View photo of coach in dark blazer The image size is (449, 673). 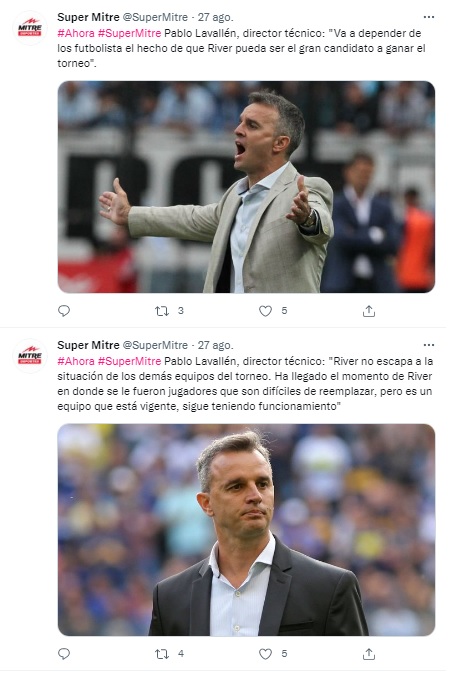[x=246, y=530]
